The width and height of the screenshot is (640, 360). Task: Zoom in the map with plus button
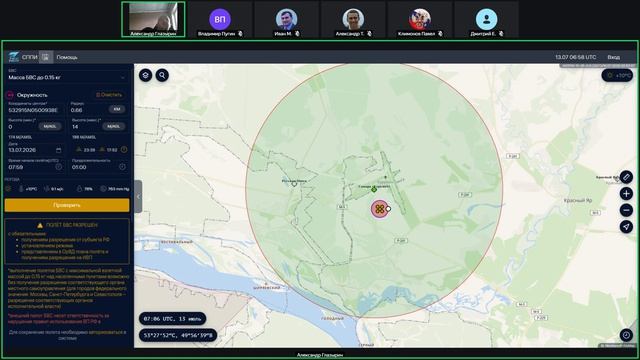[x=626, y=193]
